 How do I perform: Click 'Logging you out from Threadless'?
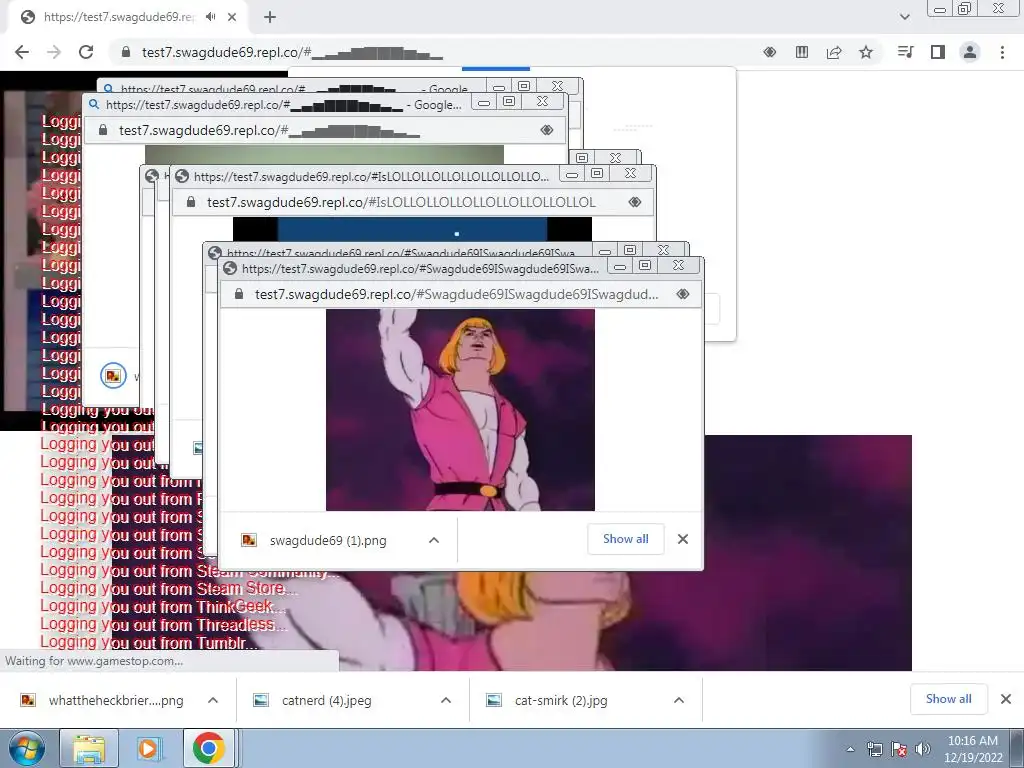click(x=163, y=624)
